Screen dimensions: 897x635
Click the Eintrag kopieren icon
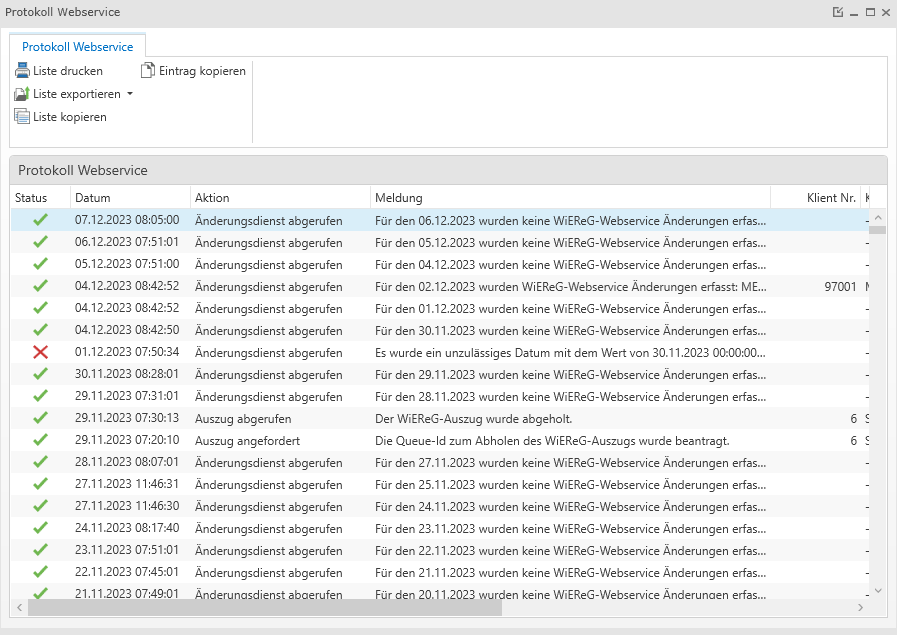pyautogui.click(x=148, y=71)
